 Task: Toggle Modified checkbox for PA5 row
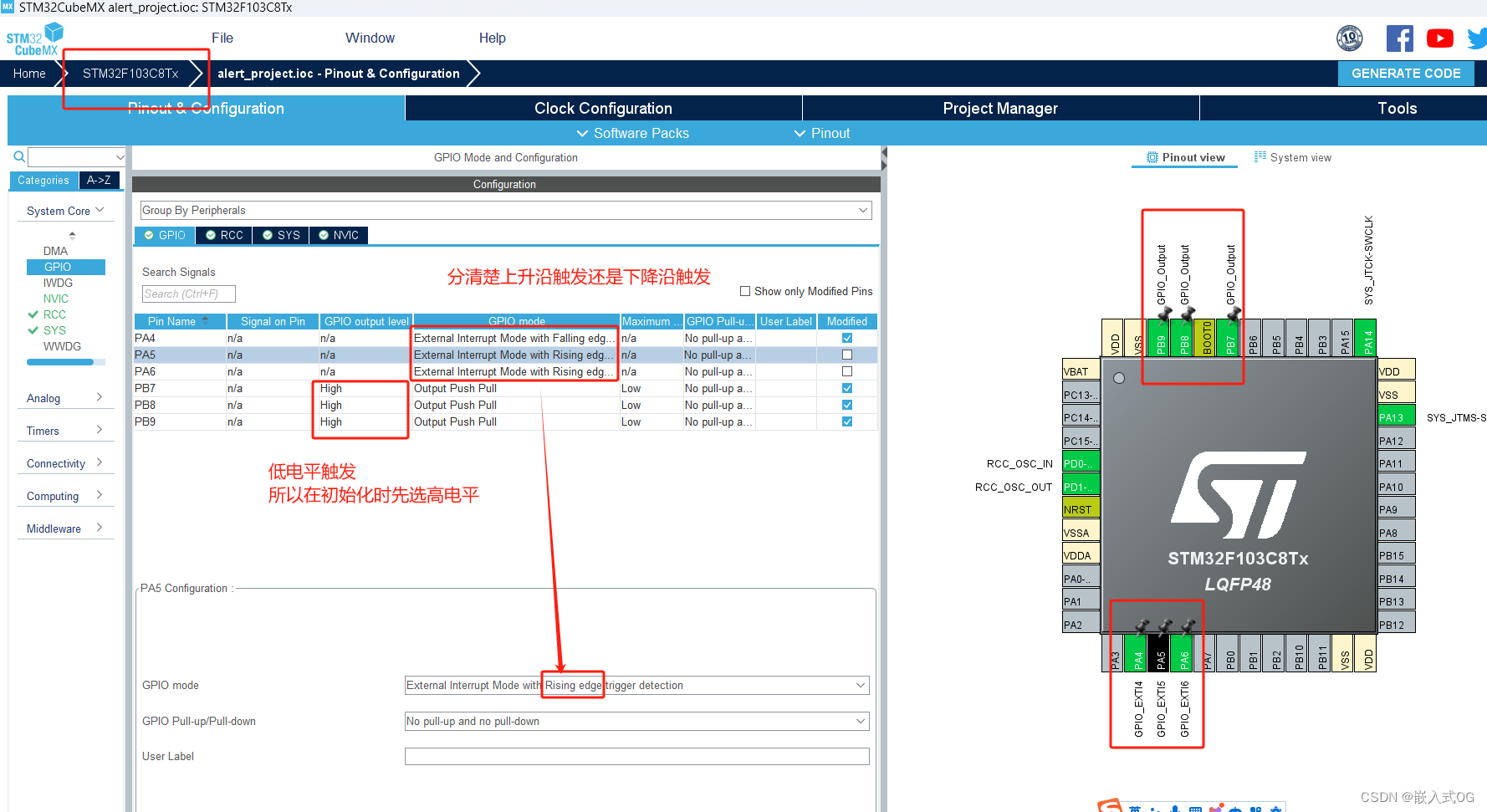(x=847, y=355)
